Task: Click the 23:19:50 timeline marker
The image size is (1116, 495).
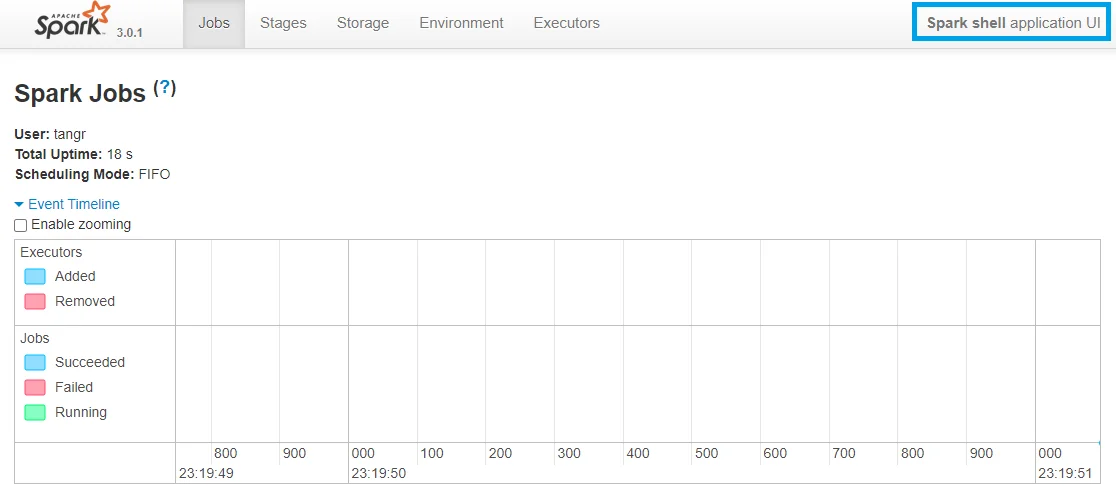Action: [x=379, y=473]
